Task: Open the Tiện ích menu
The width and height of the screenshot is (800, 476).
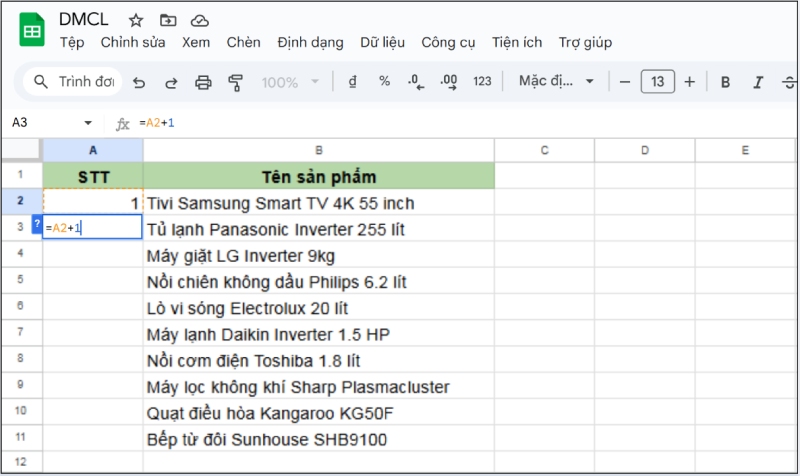Action: coord(517,42)
